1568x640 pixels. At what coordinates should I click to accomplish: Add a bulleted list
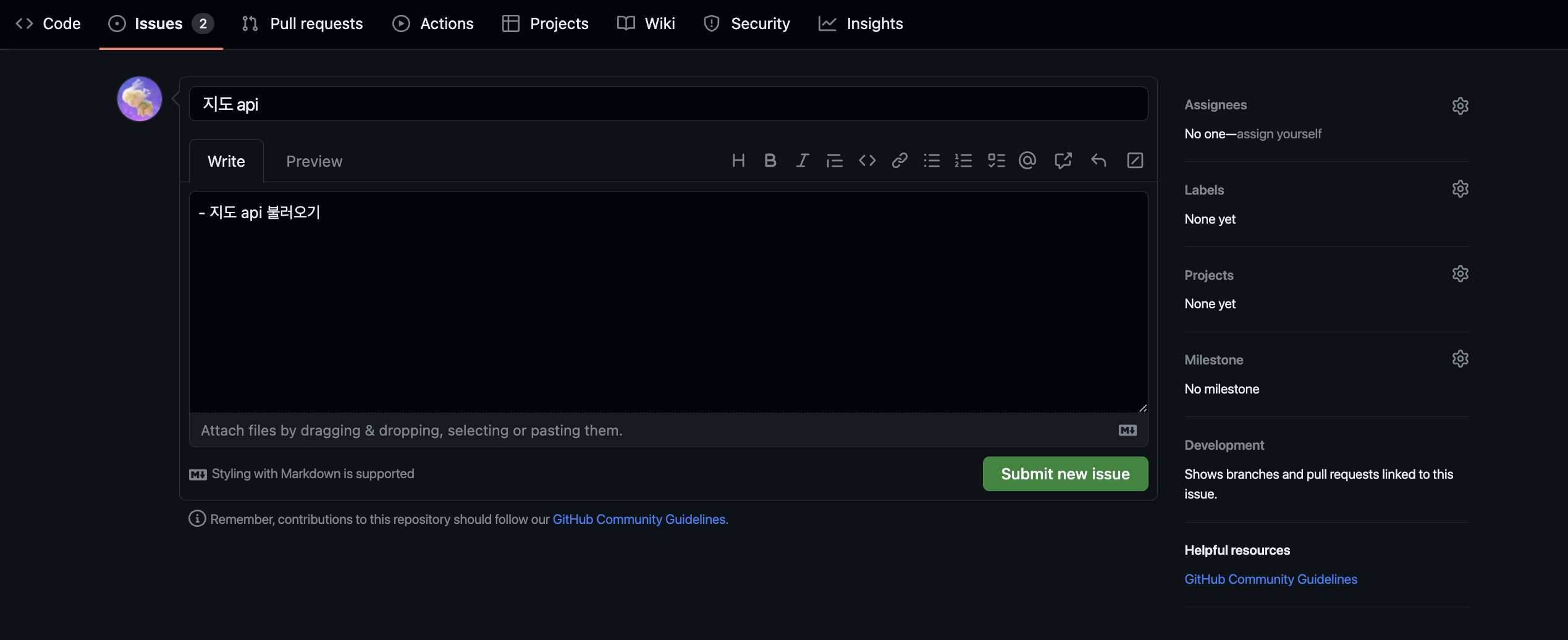pos(932,161)
